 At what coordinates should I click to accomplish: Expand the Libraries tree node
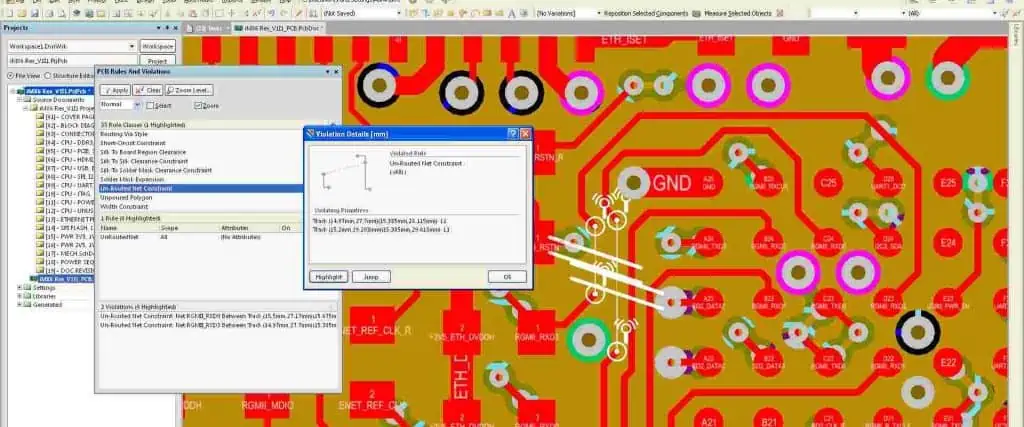coord(21,296)
